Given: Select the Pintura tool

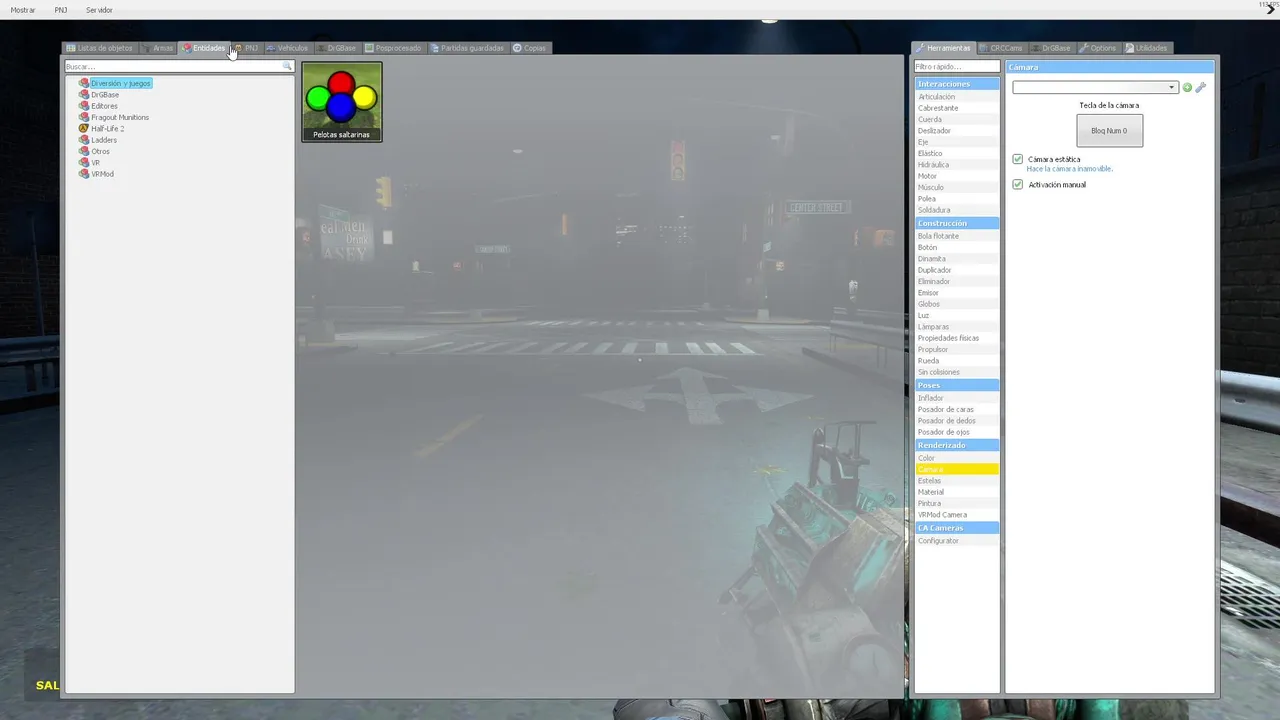Looking at the screenshot, I should [957, 504].
